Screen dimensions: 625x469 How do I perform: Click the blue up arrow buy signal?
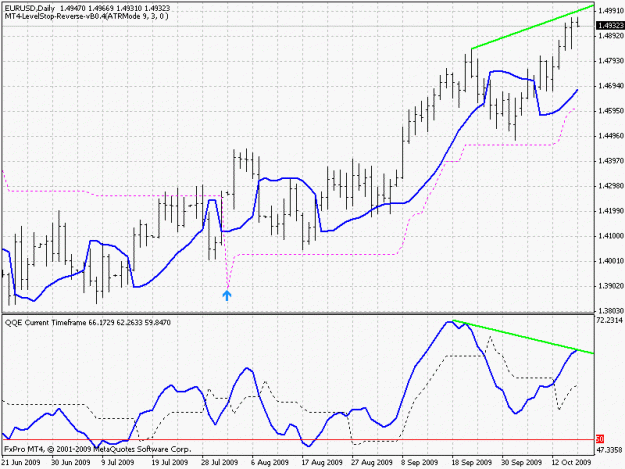[x=227, y=295]
